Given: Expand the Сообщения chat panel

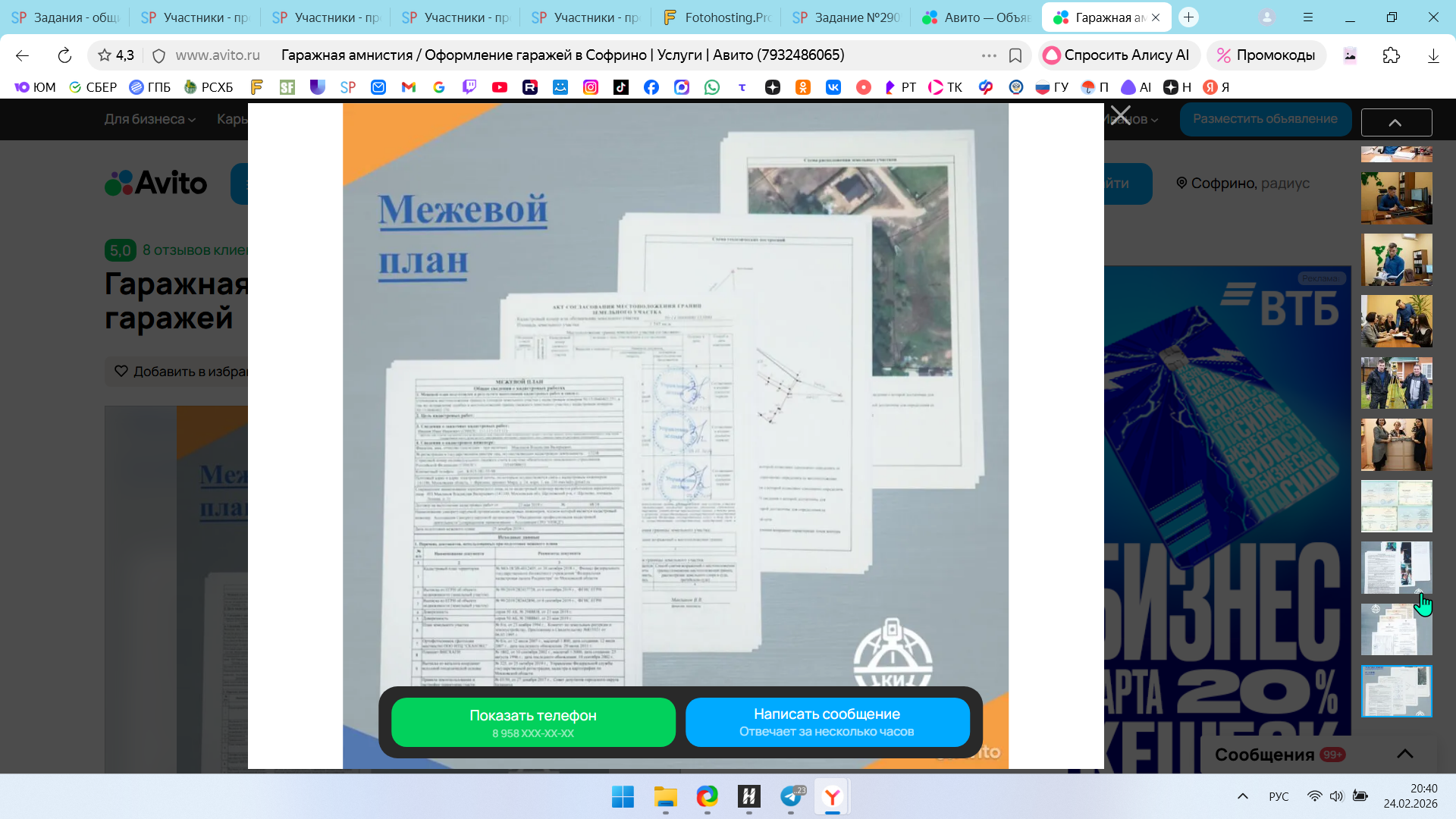Looking at the screenshot, I should 1404,754.
